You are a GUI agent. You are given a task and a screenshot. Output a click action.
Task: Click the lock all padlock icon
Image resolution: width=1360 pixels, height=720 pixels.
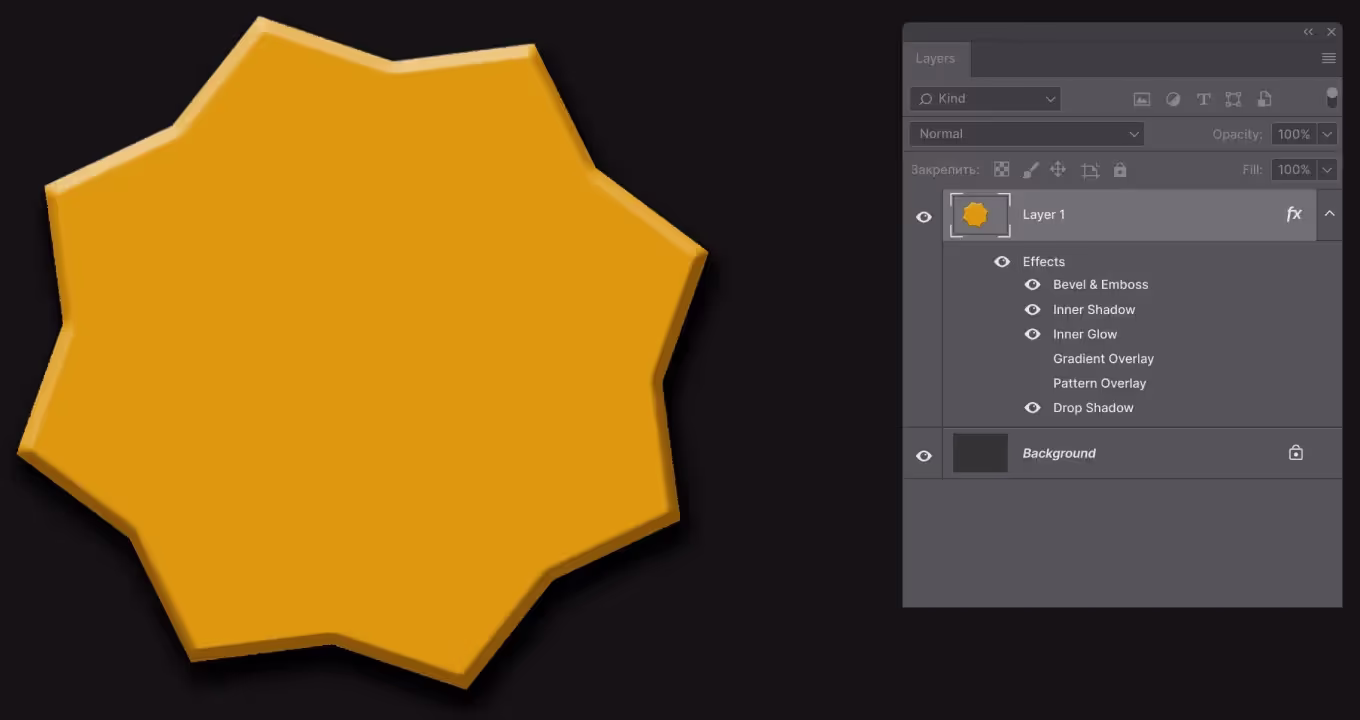(x=1120, y=170)
